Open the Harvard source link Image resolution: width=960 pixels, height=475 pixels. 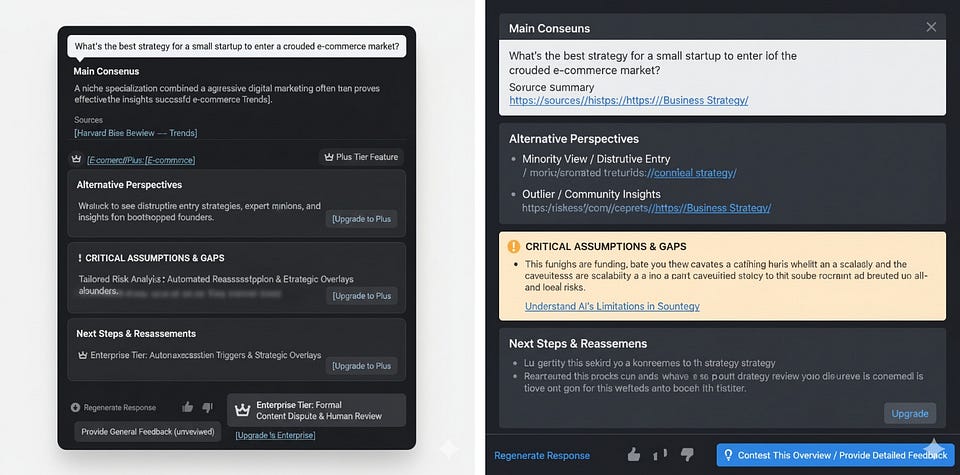click(135, 133)
